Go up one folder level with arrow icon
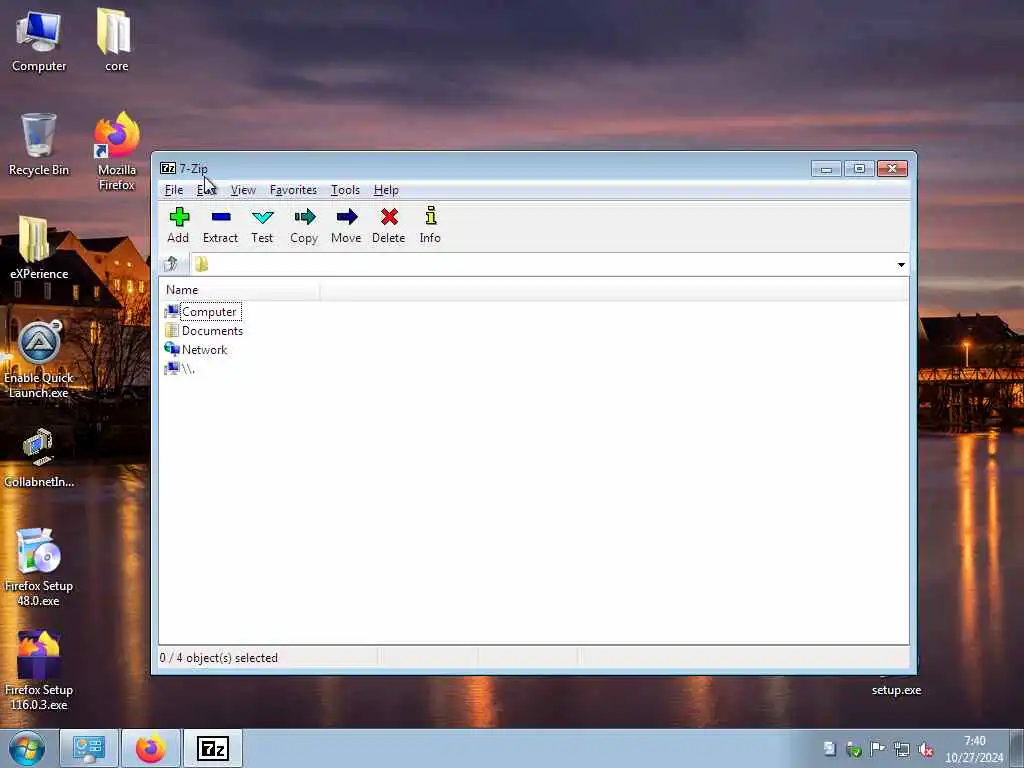Image resolution: width=1024 pixels, height=768 pixels. 172,264
